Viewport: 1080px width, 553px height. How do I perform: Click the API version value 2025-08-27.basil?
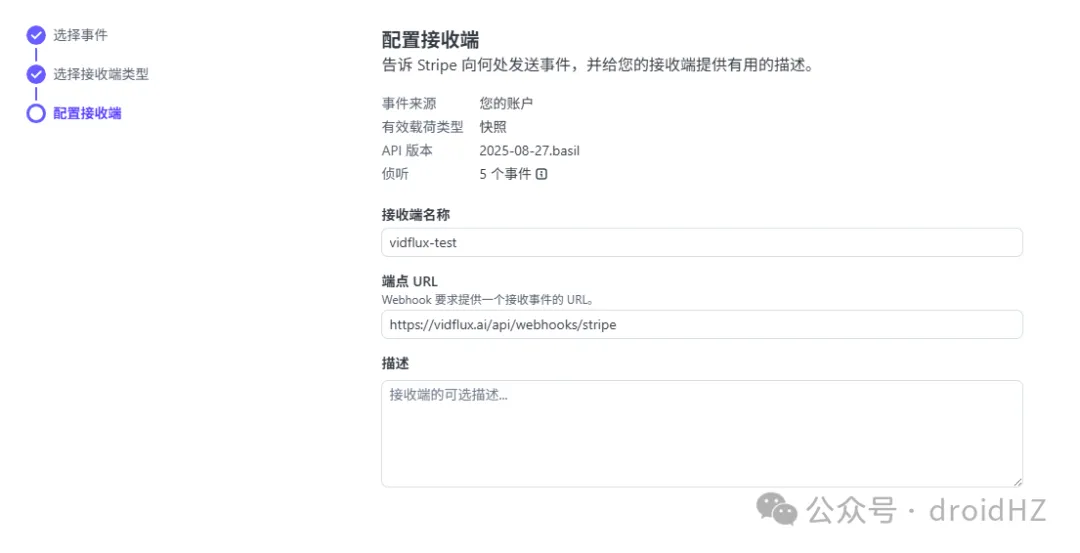click(x=529, y=151)
